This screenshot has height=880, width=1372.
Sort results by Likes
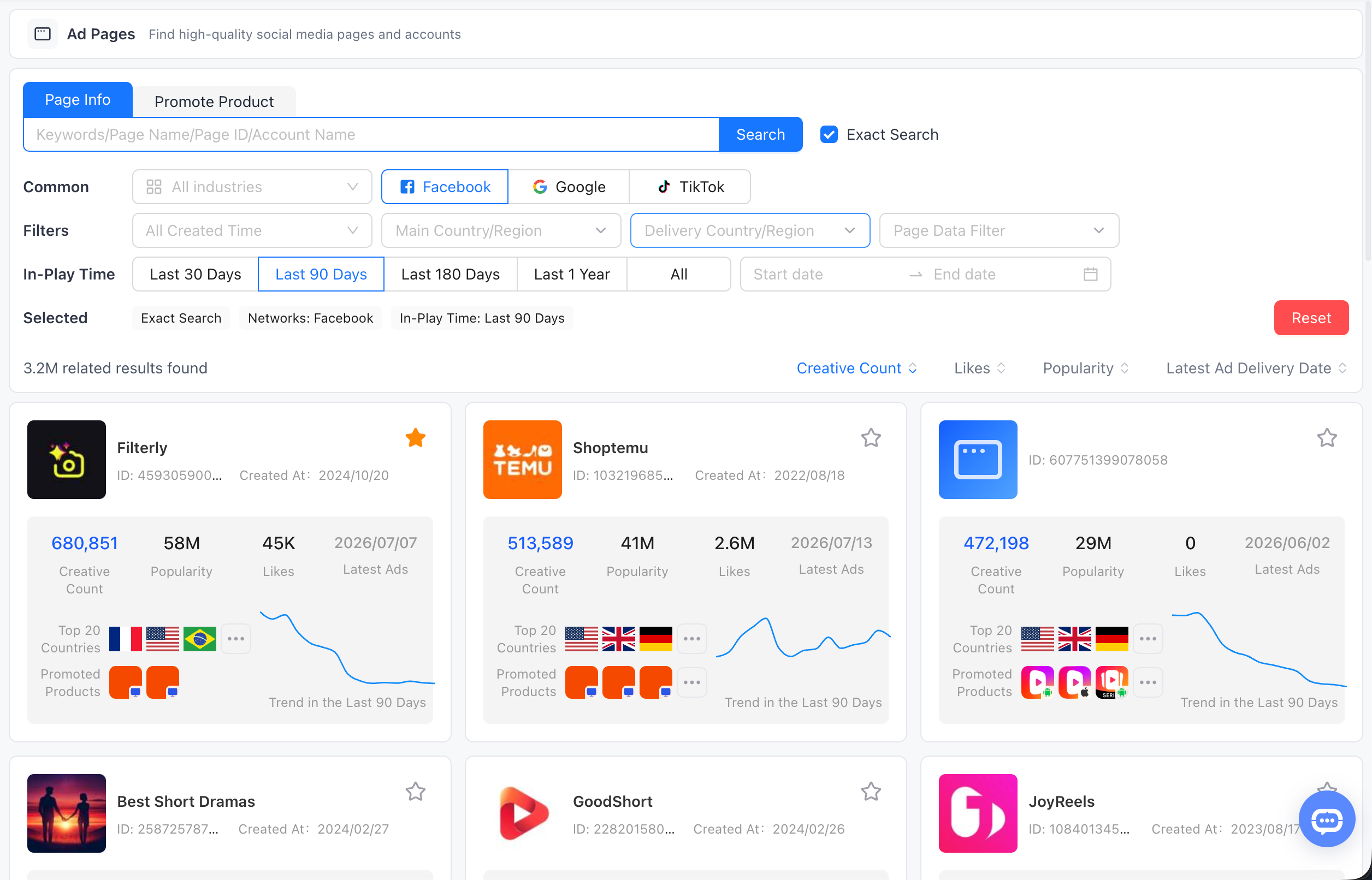pos(979,368)
